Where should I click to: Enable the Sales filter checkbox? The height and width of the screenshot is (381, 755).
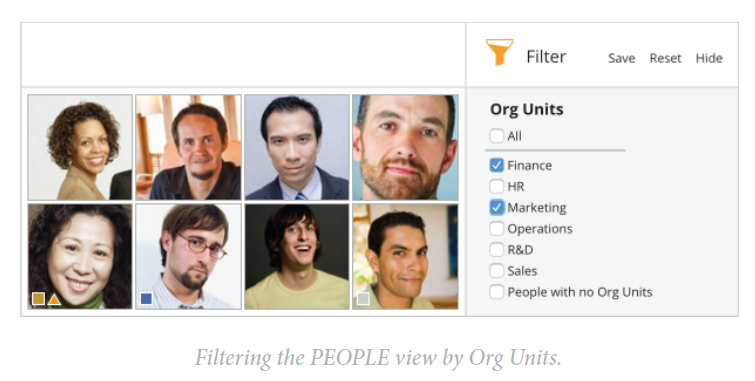(496, 270)
